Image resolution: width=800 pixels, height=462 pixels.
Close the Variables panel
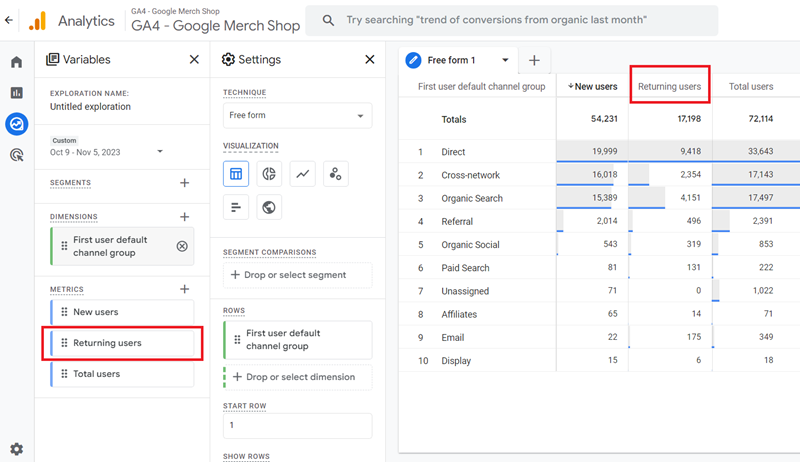[194, 60]
